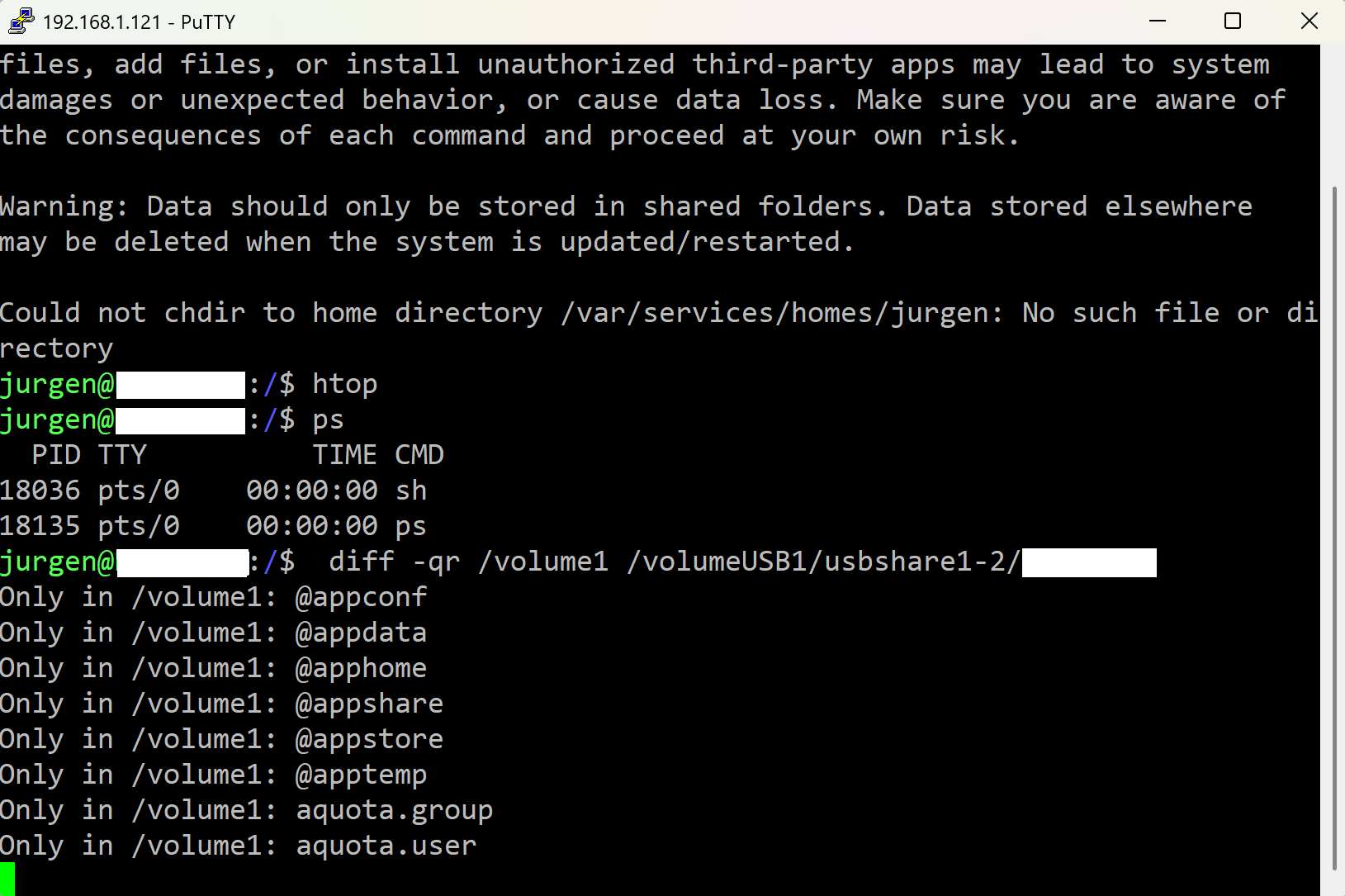1345x896 pixels.
Task: Minimize the PuTTY window
Action: click(1158, 21)
